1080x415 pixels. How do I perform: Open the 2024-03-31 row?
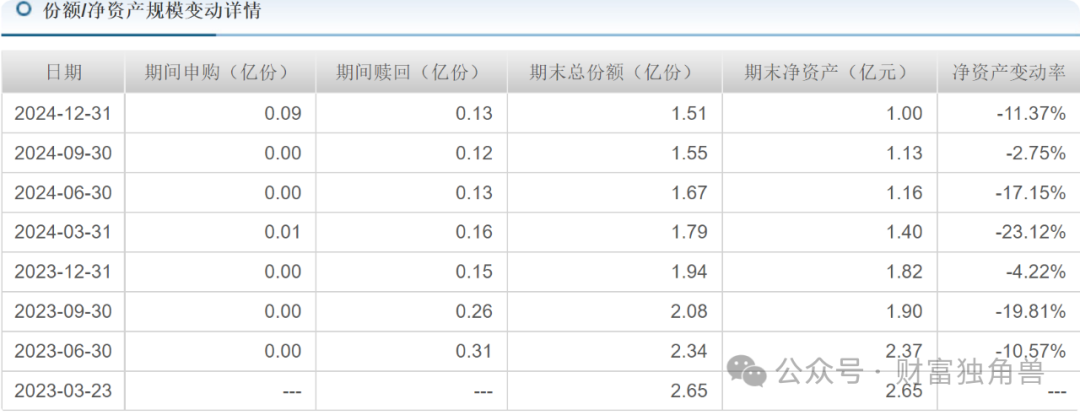coord(63,232)
